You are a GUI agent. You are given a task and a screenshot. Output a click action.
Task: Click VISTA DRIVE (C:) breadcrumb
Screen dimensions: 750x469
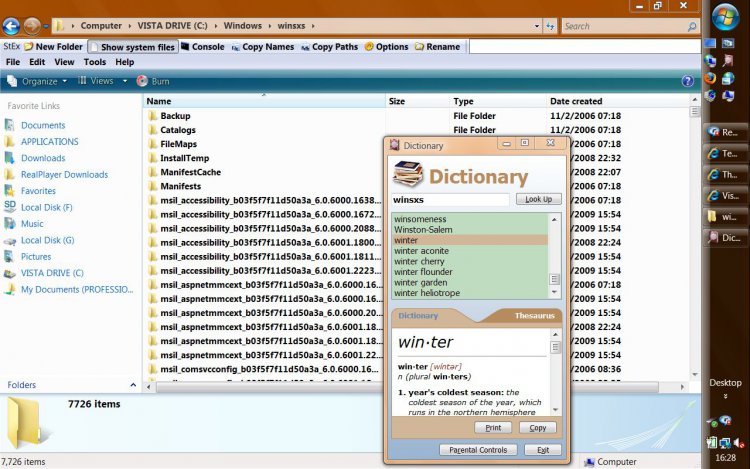coord(173,26)
